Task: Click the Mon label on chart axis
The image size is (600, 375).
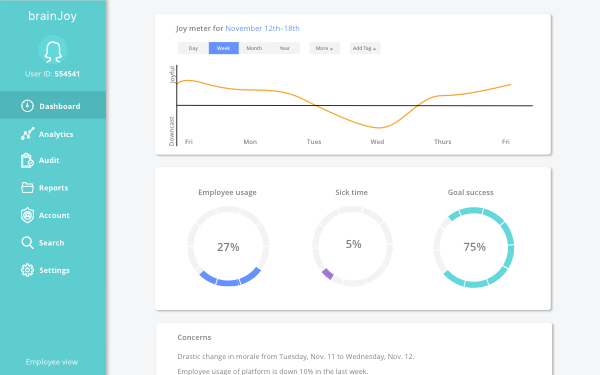Action: coord(250,142)
